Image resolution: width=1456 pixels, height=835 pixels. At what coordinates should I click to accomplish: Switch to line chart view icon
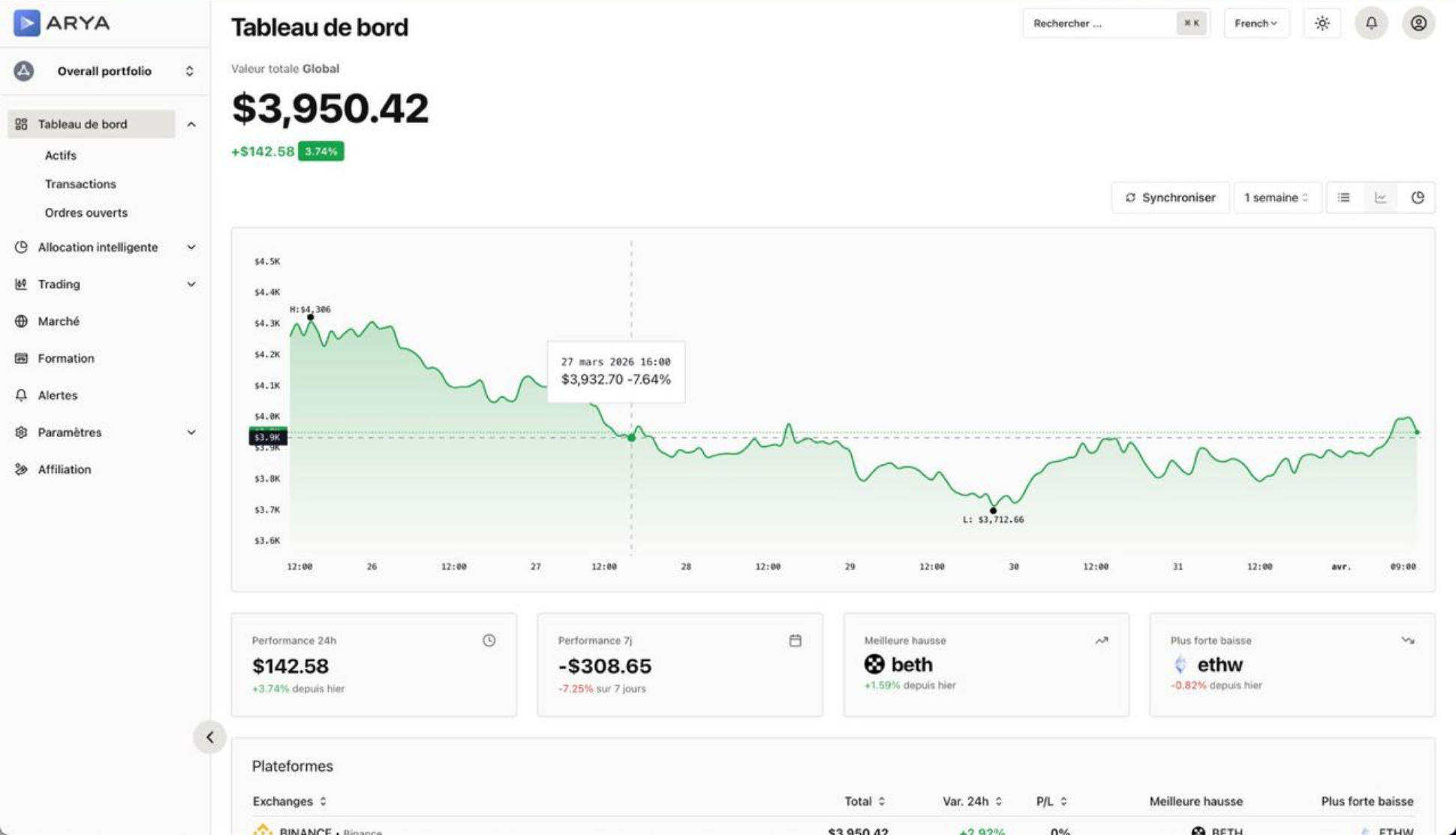1380,197
